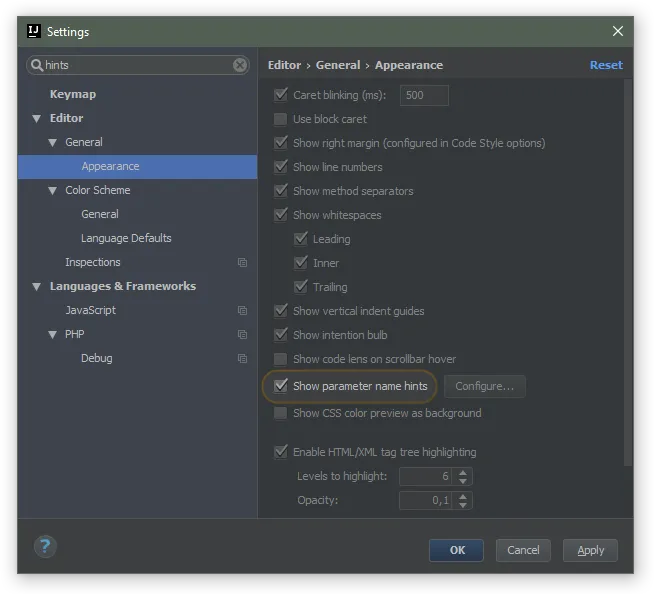This screenshot has width=654, height=594.
Task: Collapse the PHP tree node
Action: pos(53,335)
